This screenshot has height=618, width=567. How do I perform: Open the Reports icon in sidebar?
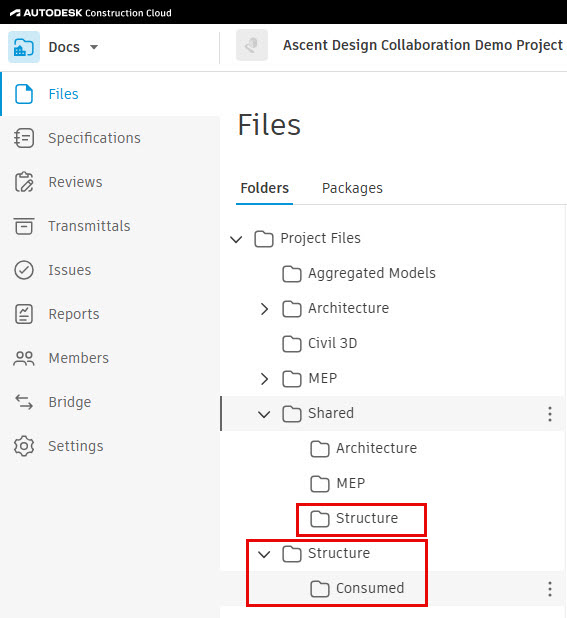coord(24,314)
